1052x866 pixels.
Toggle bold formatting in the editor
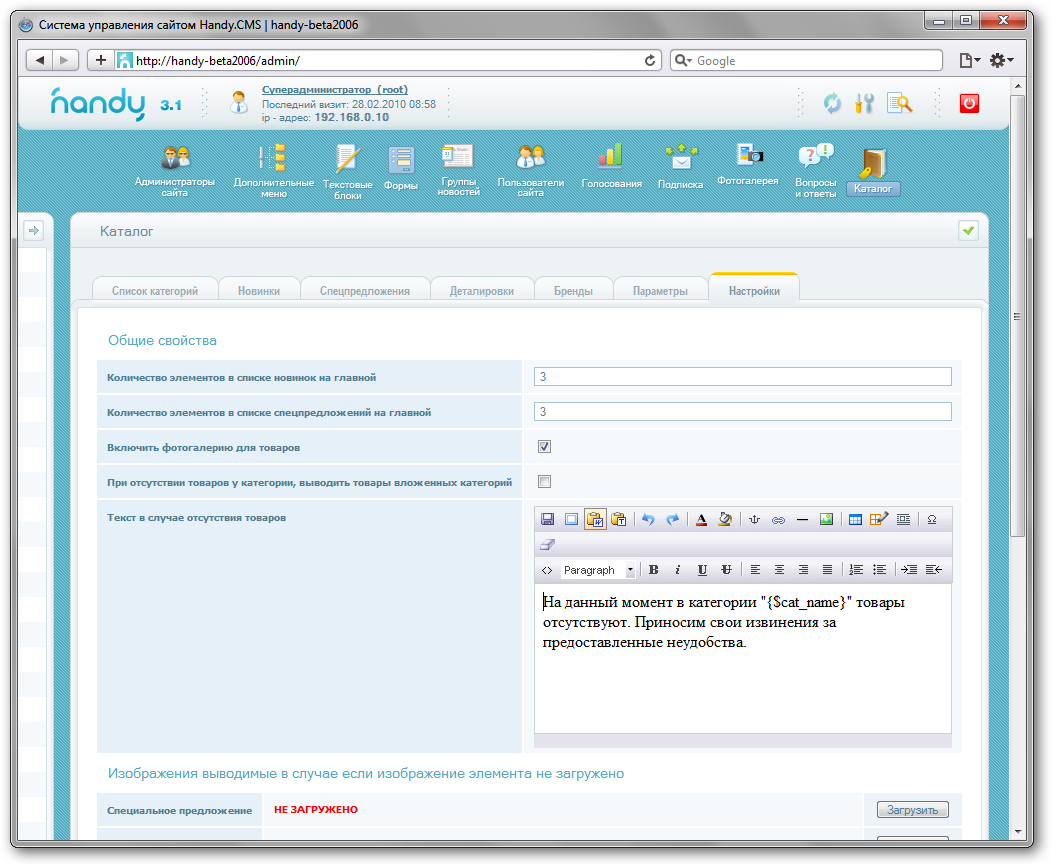(653, 570)
